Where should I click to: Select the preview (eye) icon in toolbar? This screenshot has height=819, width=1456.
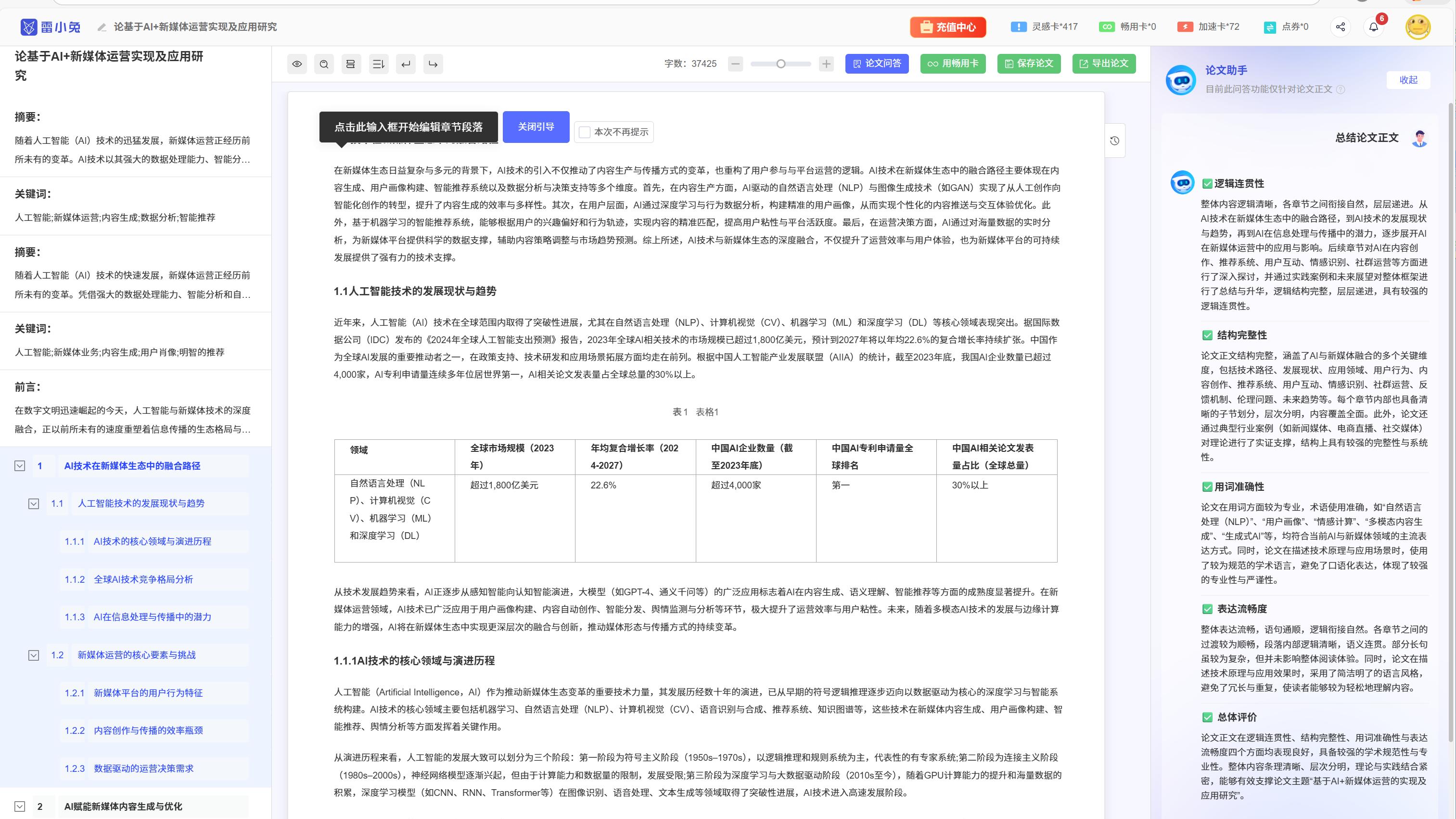[x=297, y=64]
